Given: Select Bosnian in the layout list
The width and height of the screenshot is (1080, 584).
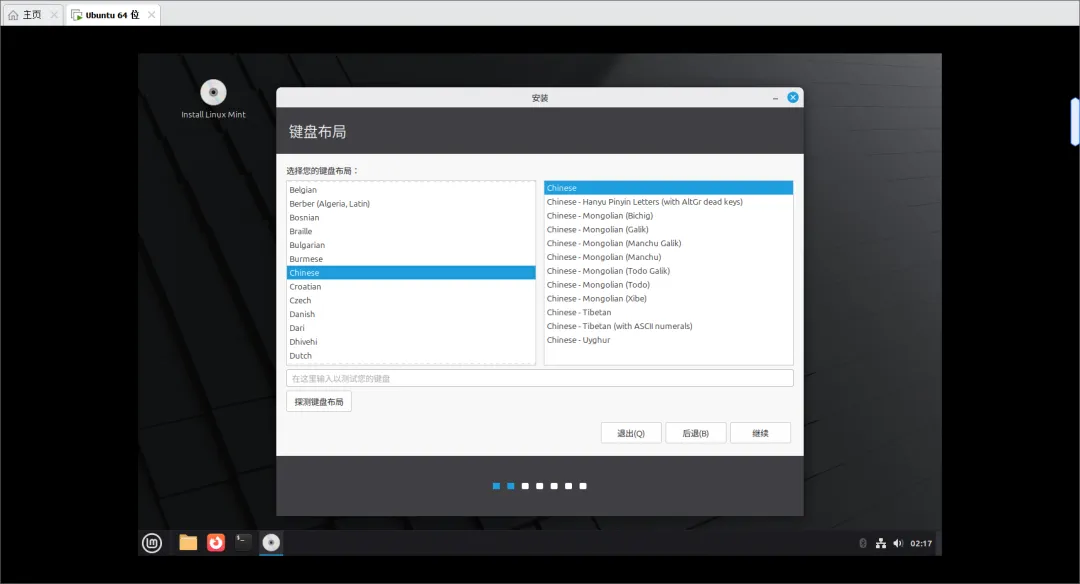Looking at the screenshot, I should pyautogui.click(x=411, y=218).
